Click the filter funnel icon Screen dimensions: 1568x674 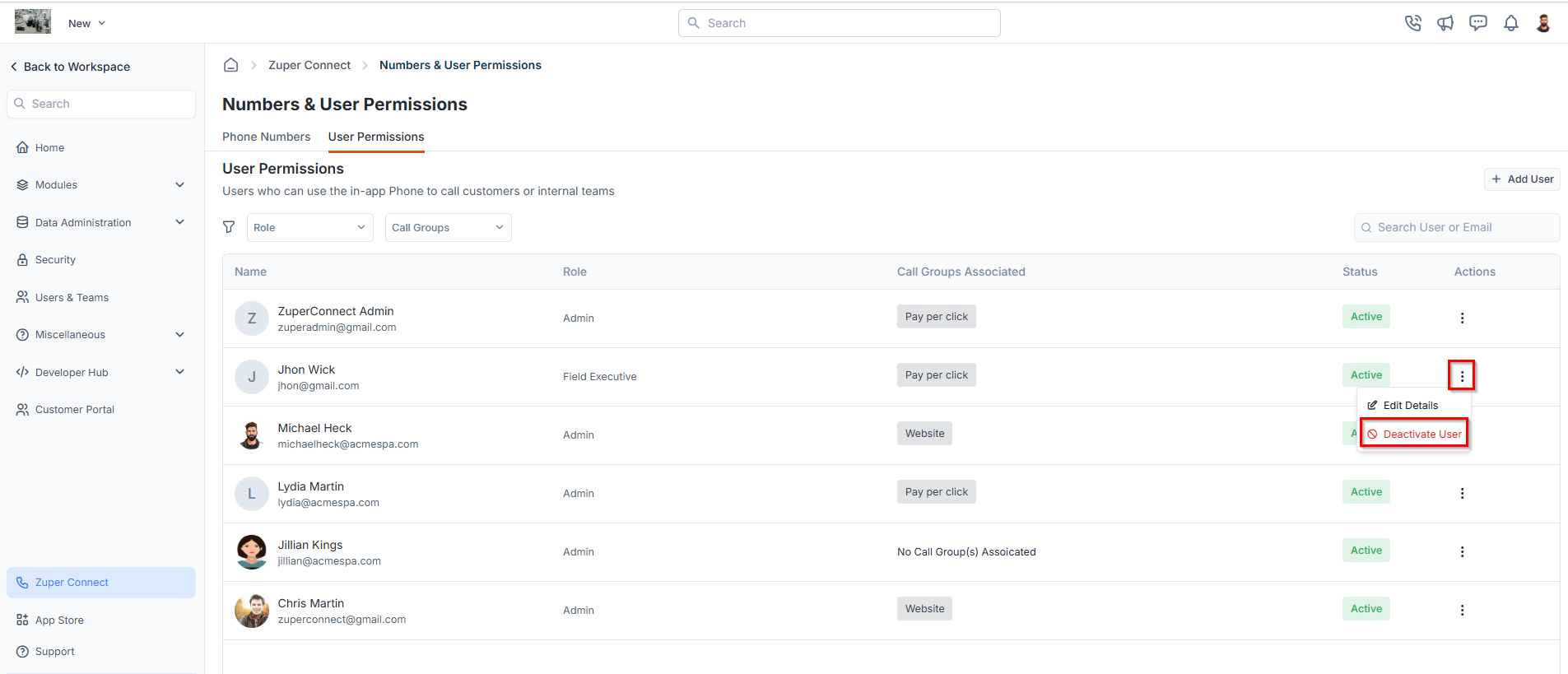pos(229,227)
